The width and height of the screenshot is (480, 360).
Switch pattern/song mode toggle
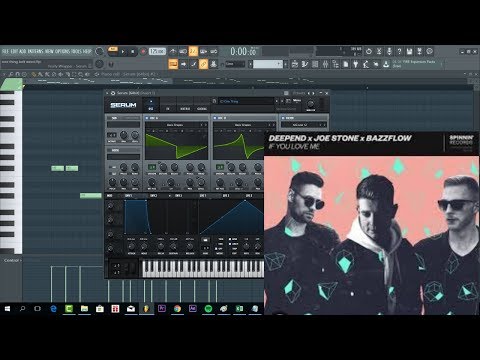click(x=113, y=50)
